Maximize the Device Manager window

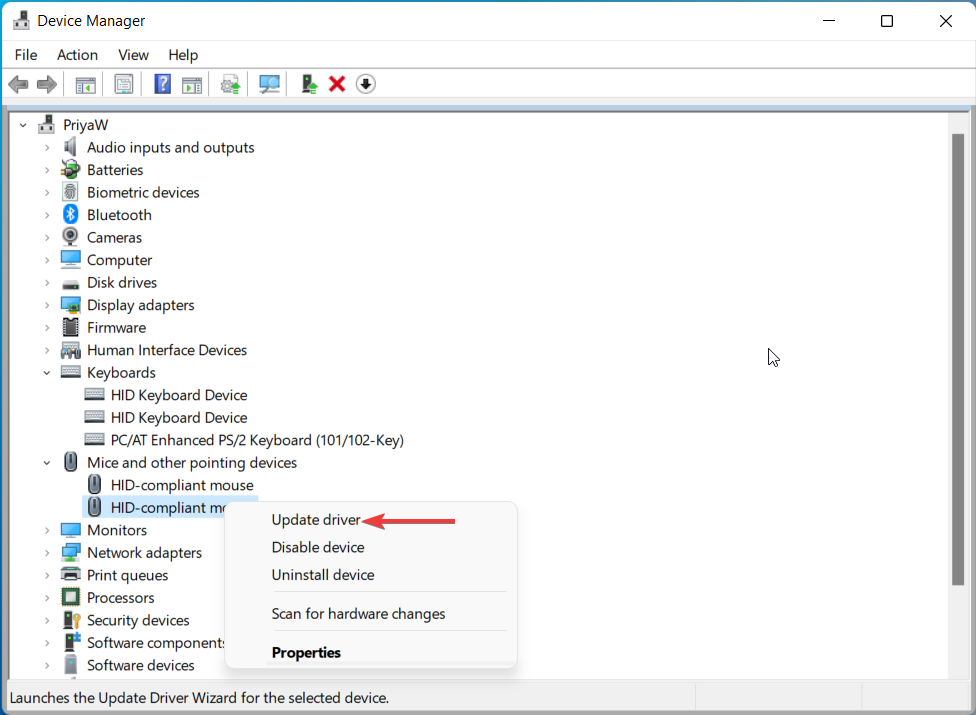click(x=887, y=21)
